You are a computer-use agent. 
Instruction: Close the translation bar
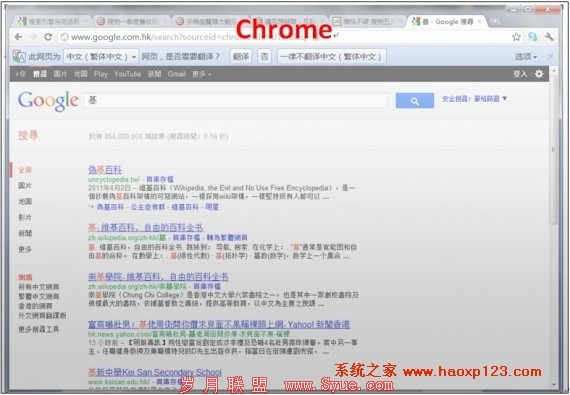pos(551,56)
